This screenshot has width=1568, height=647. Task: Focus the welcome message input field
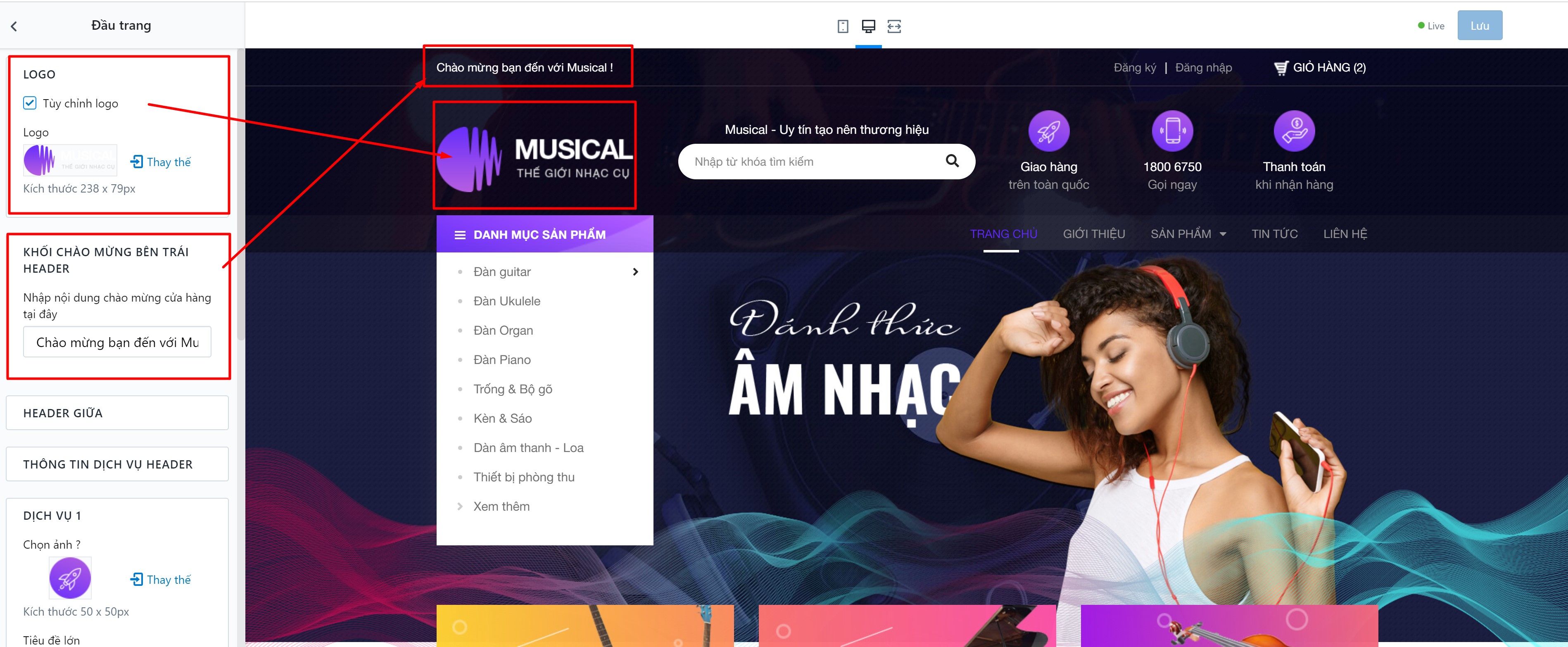pos(117,342)
